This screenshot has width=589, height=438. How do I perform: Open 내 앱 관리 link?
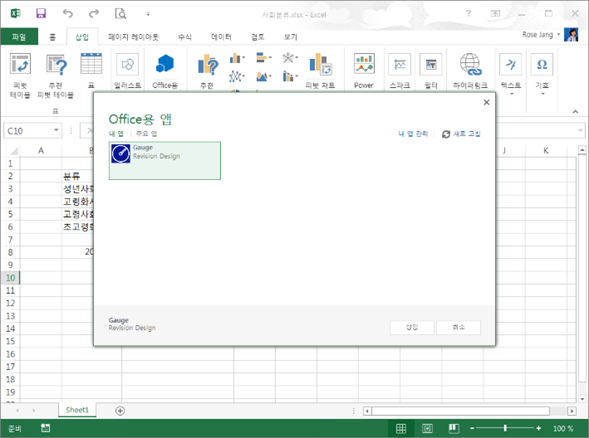[413, 134]
